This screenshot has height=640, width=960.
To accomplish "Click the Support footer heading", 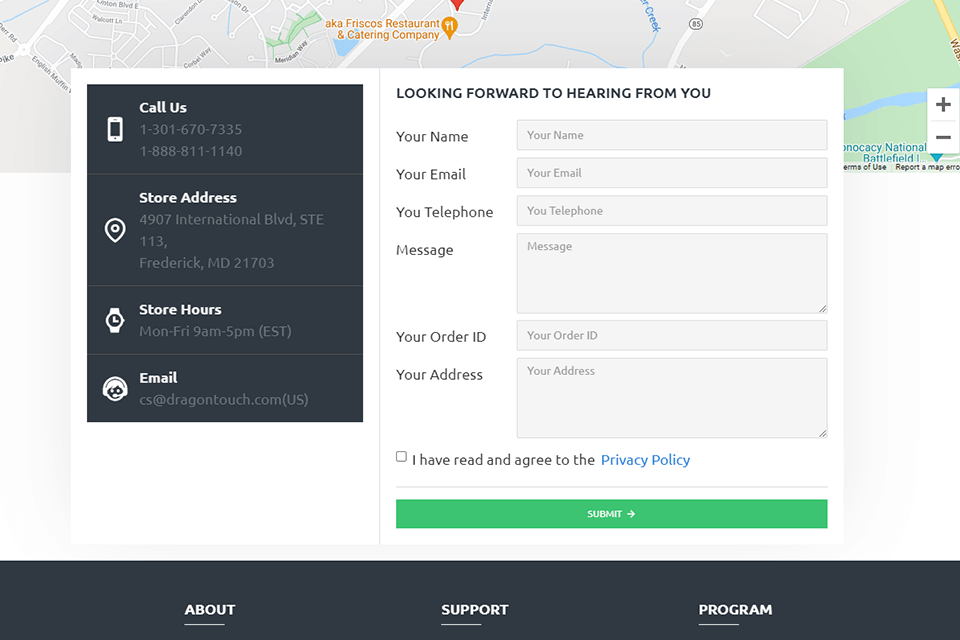I will point(475,610).
